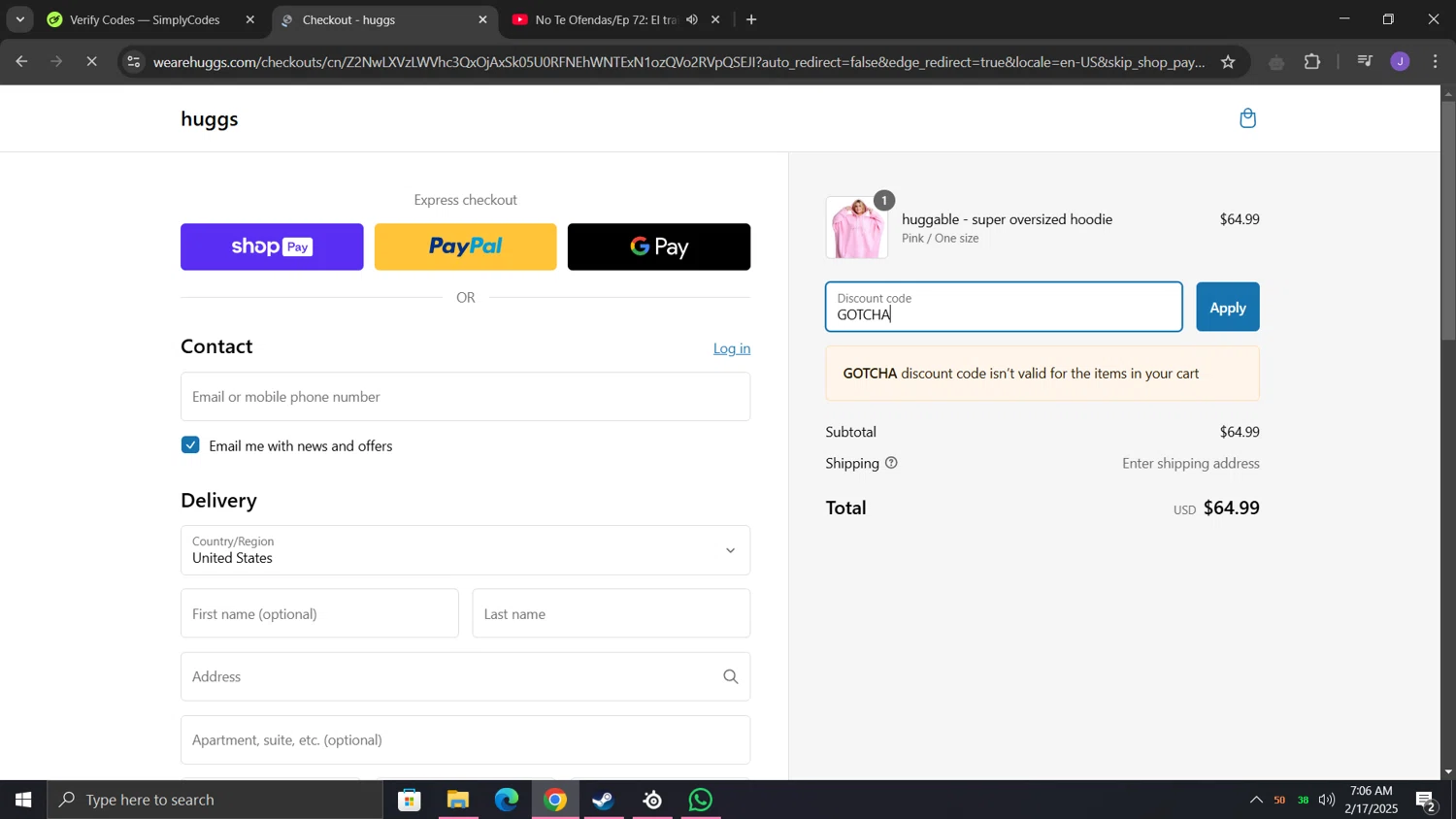
Task: Click the site information icon in address bar
Action: (x=134, y=62)
